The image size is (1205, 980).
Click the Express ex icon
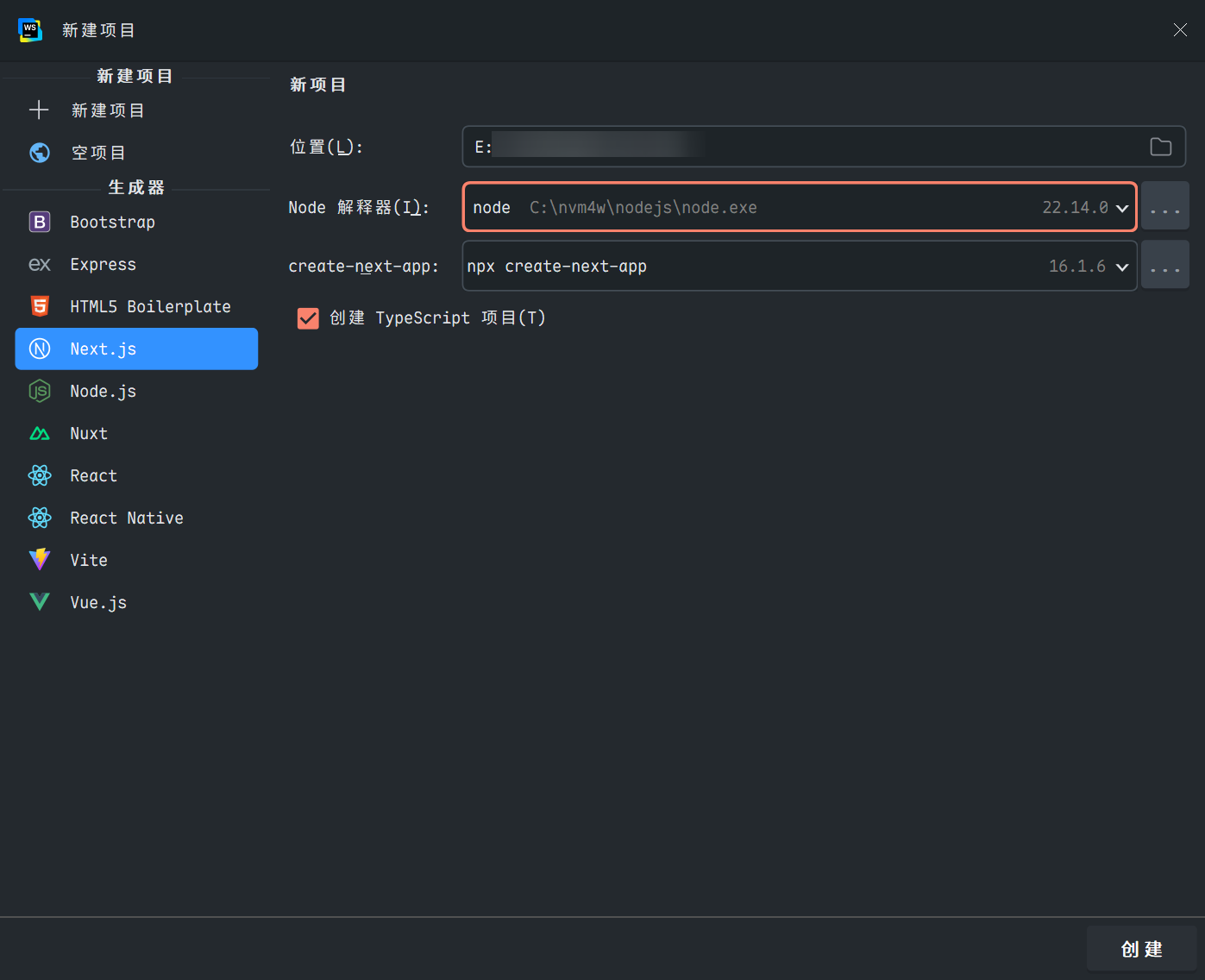[40, 264]
